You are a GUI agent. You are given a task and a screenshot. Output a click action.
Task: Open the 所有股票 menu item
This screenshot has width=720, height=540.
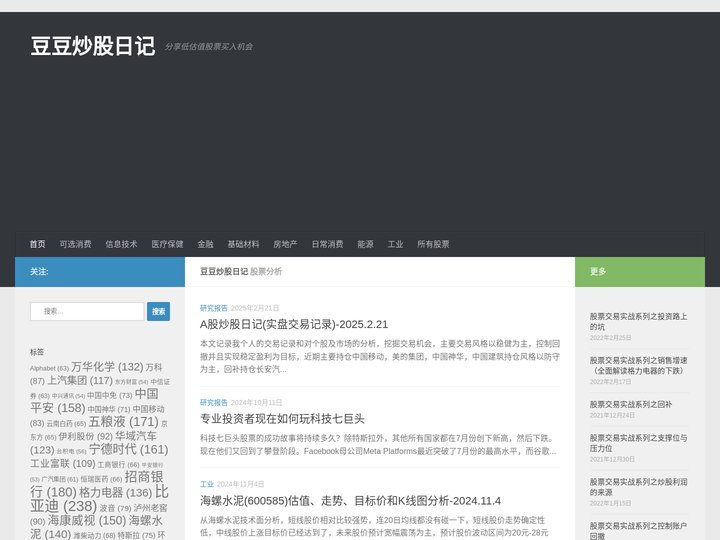433,244
